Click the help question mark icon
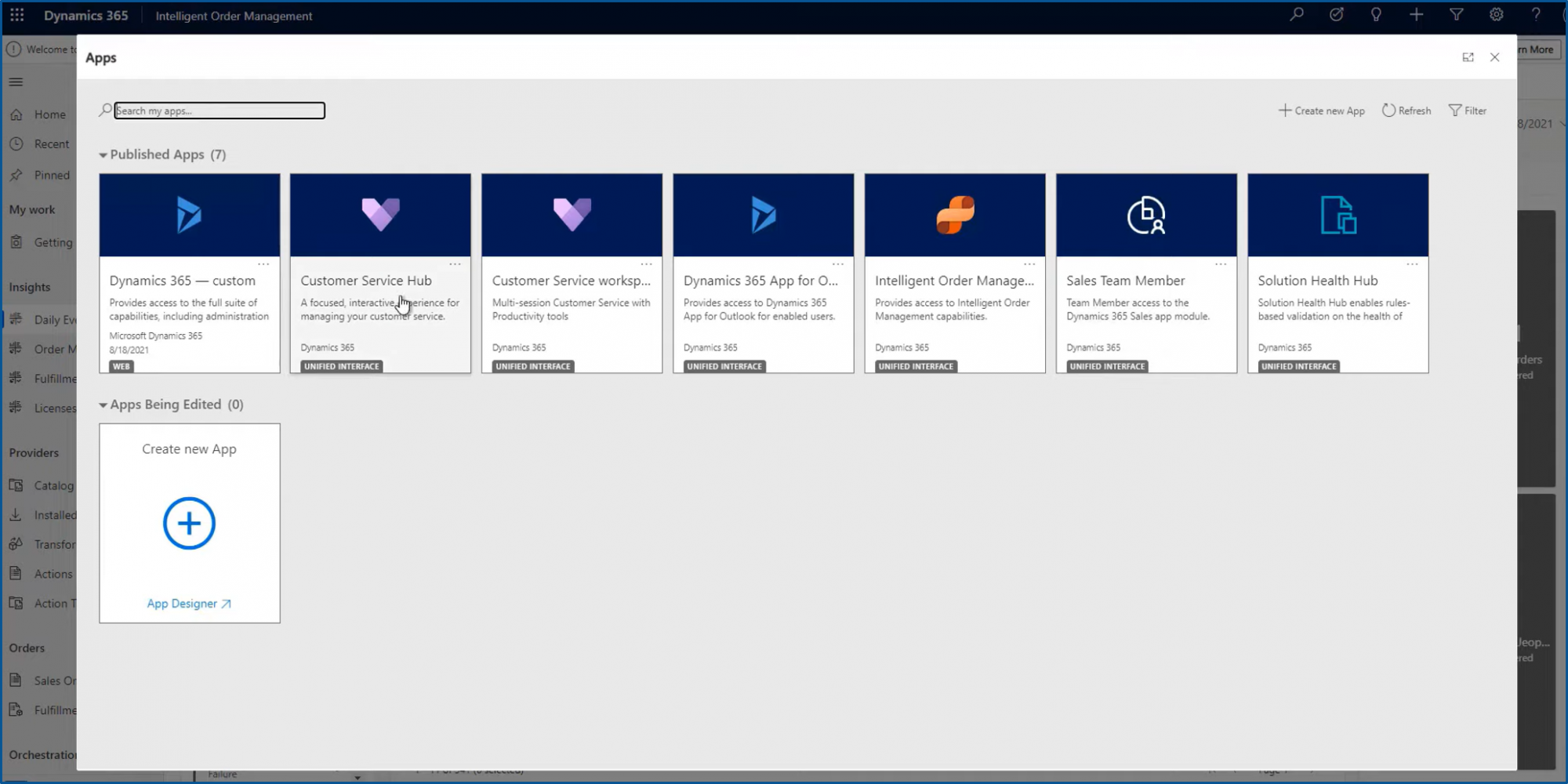1568x784 pixels. [x=1536, y=15]
